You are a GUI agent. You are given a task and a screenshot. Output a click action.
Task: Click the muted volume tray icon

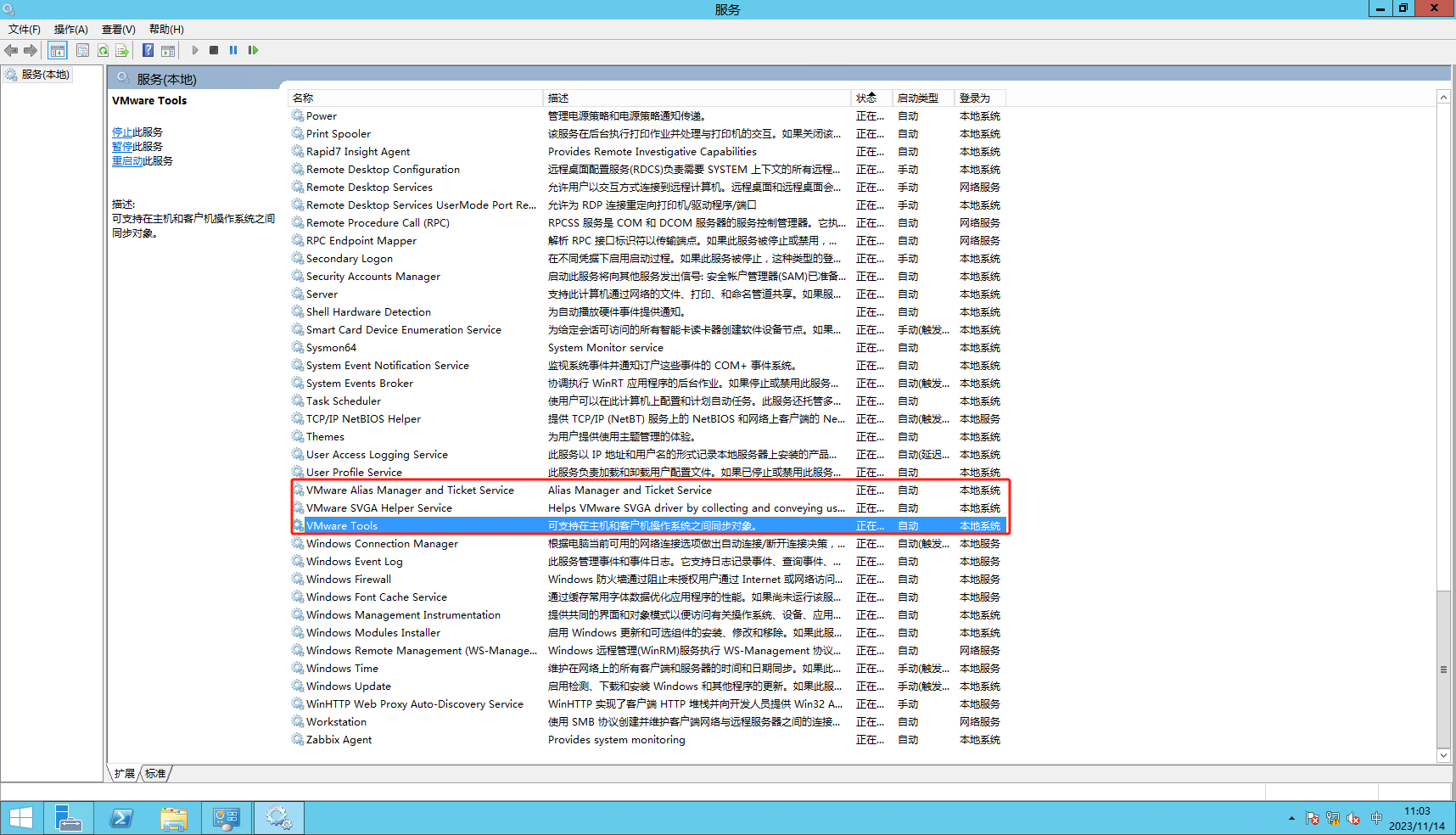pos(1353,819)
